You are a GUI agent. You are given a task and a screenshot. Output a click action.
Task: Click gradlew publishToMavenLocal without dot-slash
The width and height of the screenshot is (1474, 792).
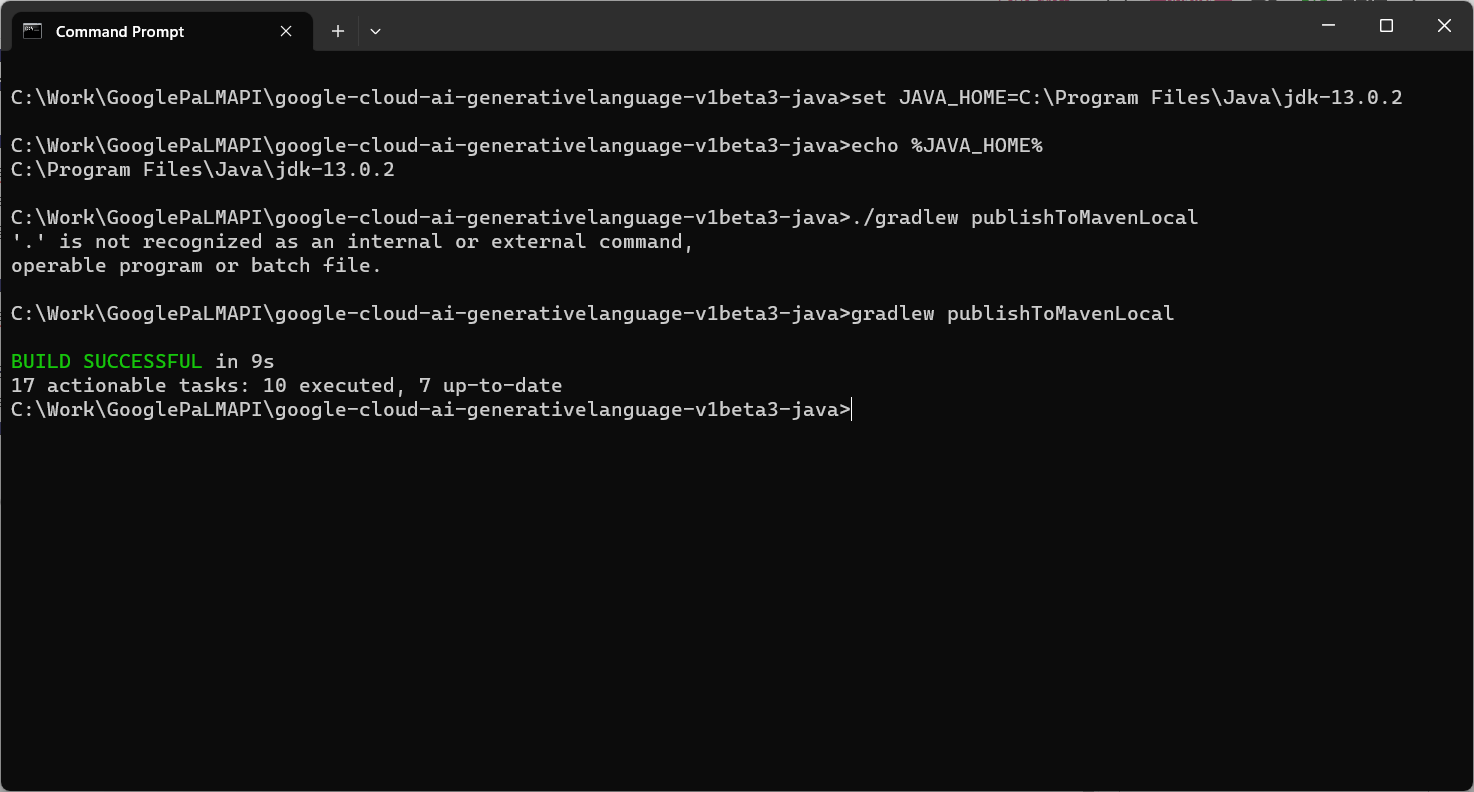[x=1013, y=314]
